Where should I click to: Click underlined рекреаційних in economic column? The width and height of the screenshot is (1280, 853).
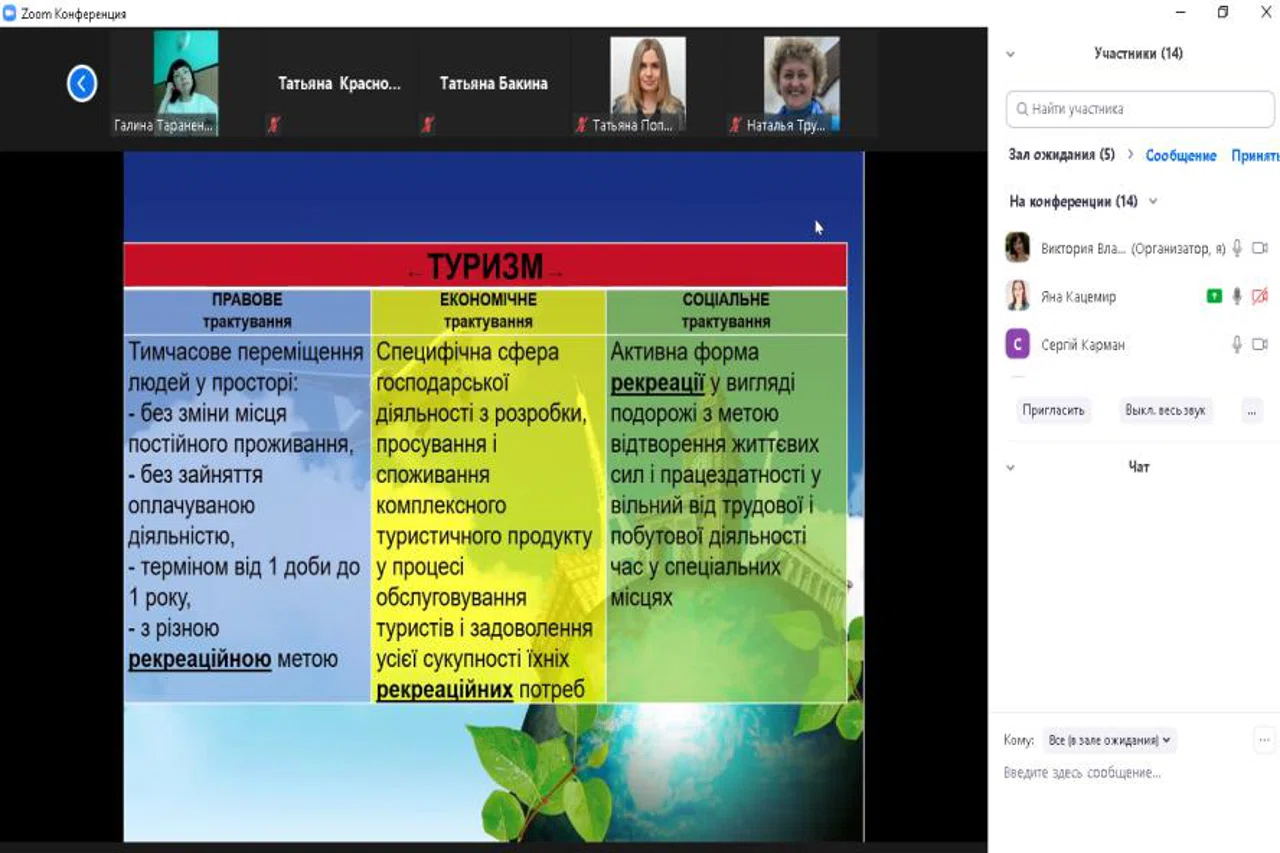coord(445,690)
